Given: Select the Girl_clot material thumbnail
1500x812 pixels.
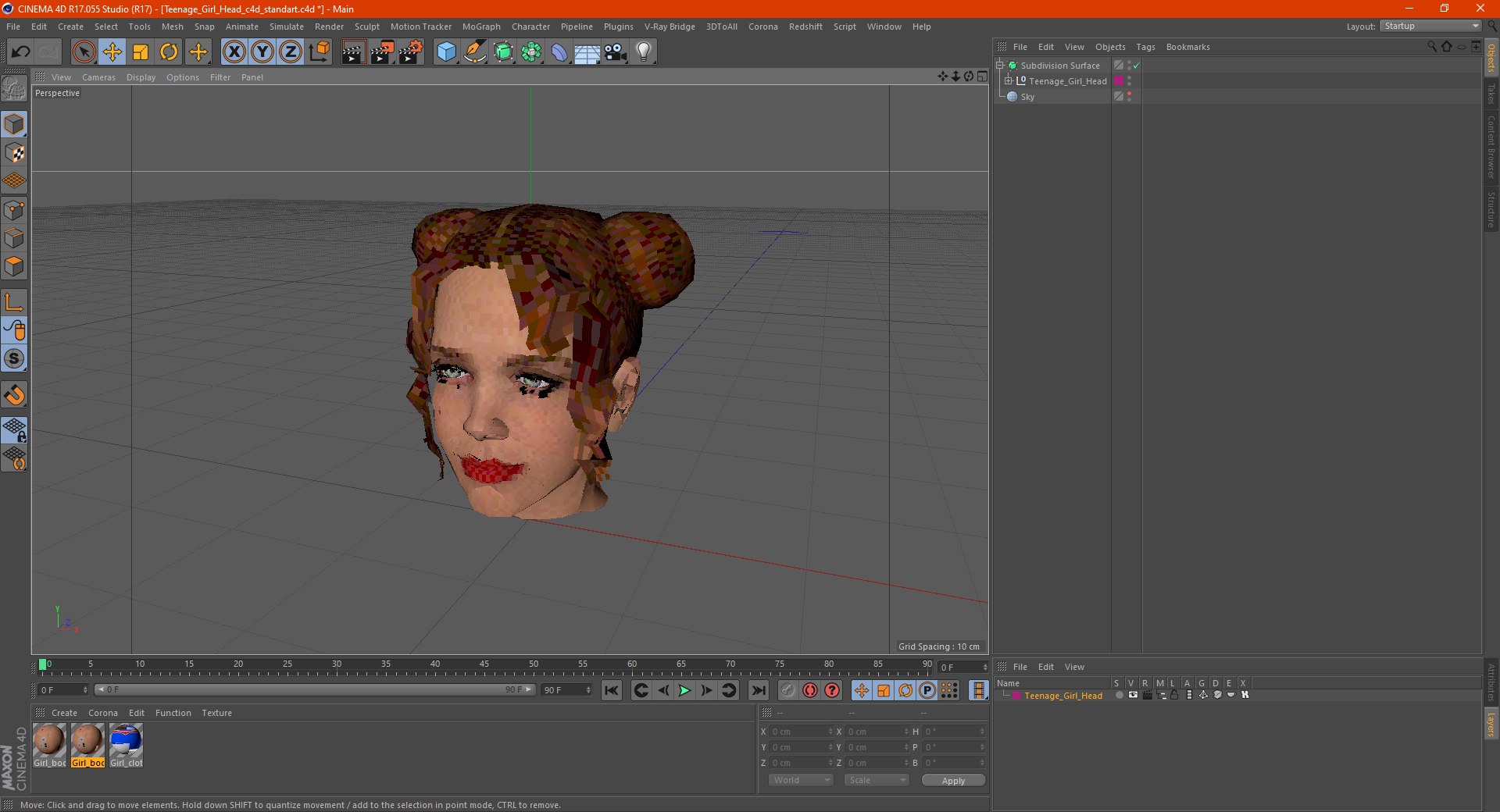Looking at the screenshot, I should (126, 740).
